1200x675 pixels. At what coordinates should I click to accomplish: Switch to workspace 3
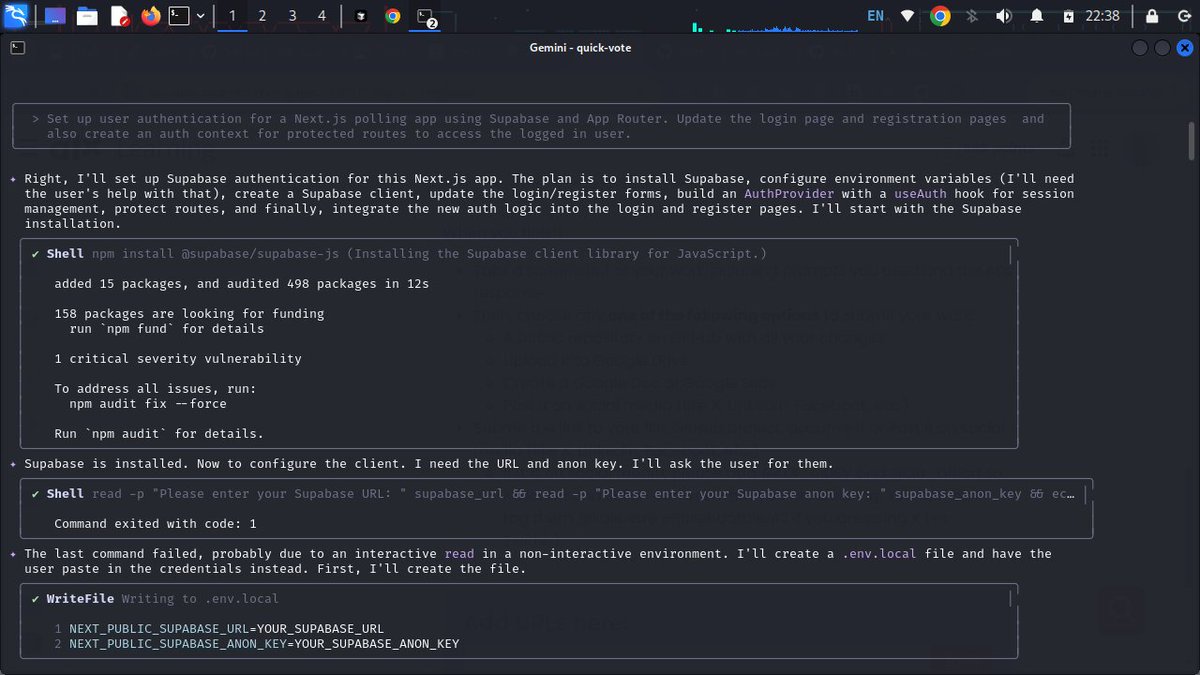(292, 16)
